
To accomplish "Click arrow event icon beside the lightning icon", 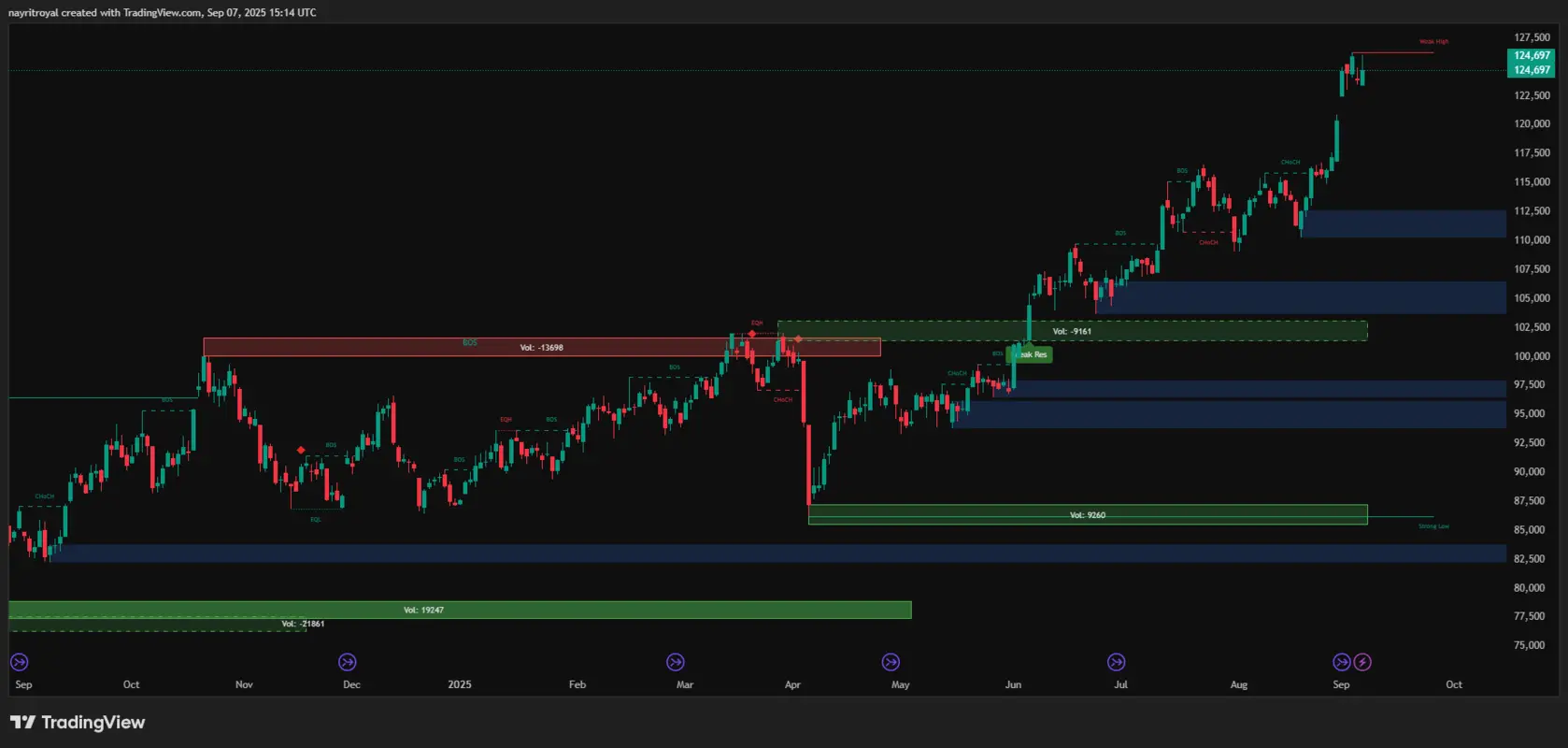I will tap(1342, 662).
